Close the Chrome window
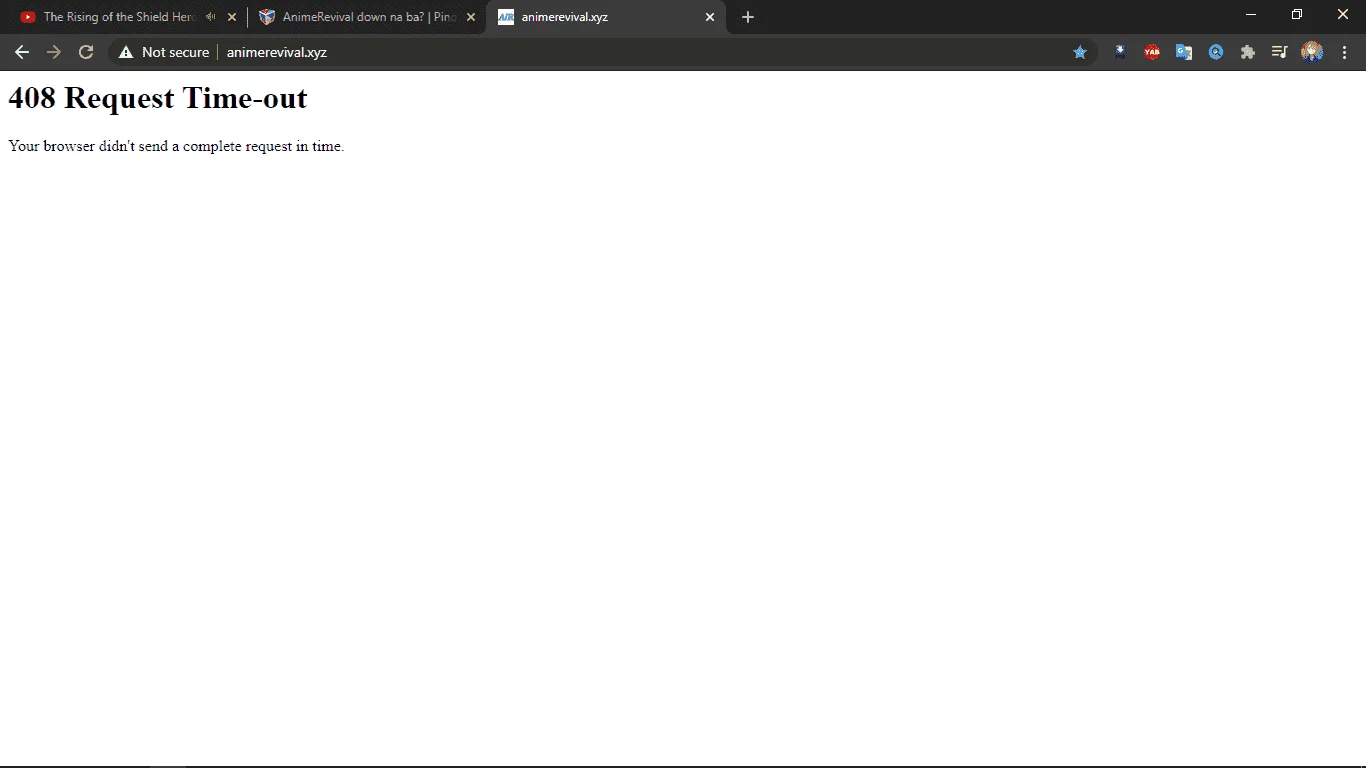The width and height of the screenshot is (1366, 768). coord(1343,15)
